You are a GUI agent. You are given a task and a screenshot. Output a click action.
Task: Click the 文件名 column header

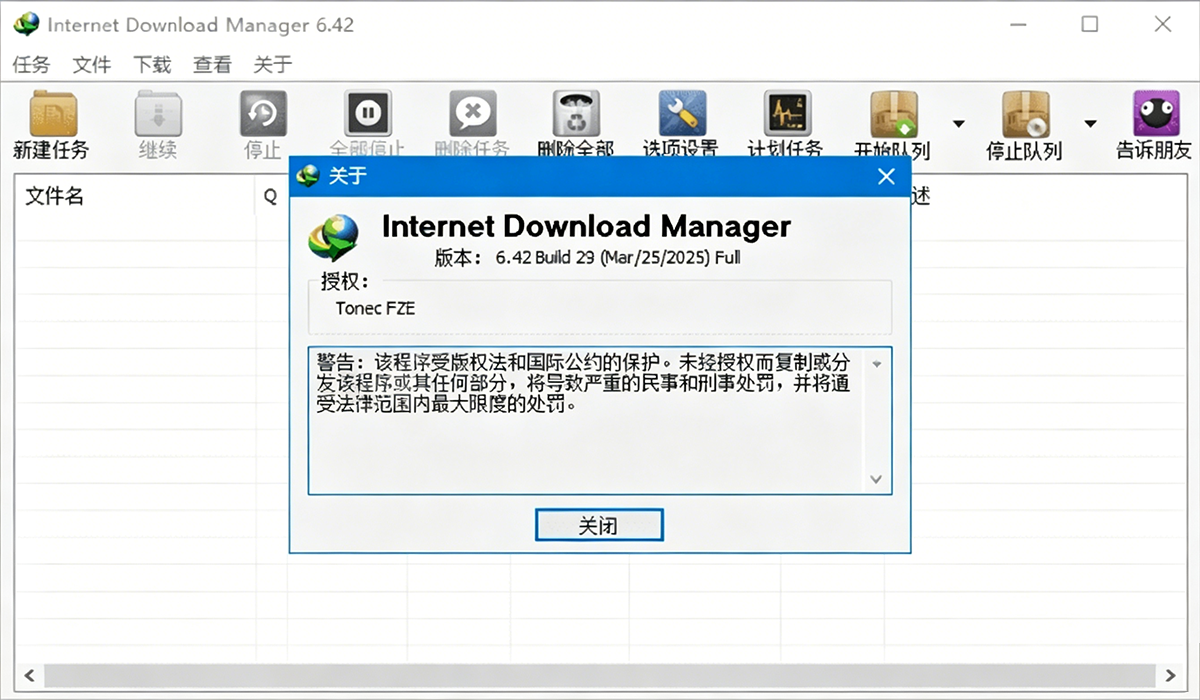[x=54, y=196]
